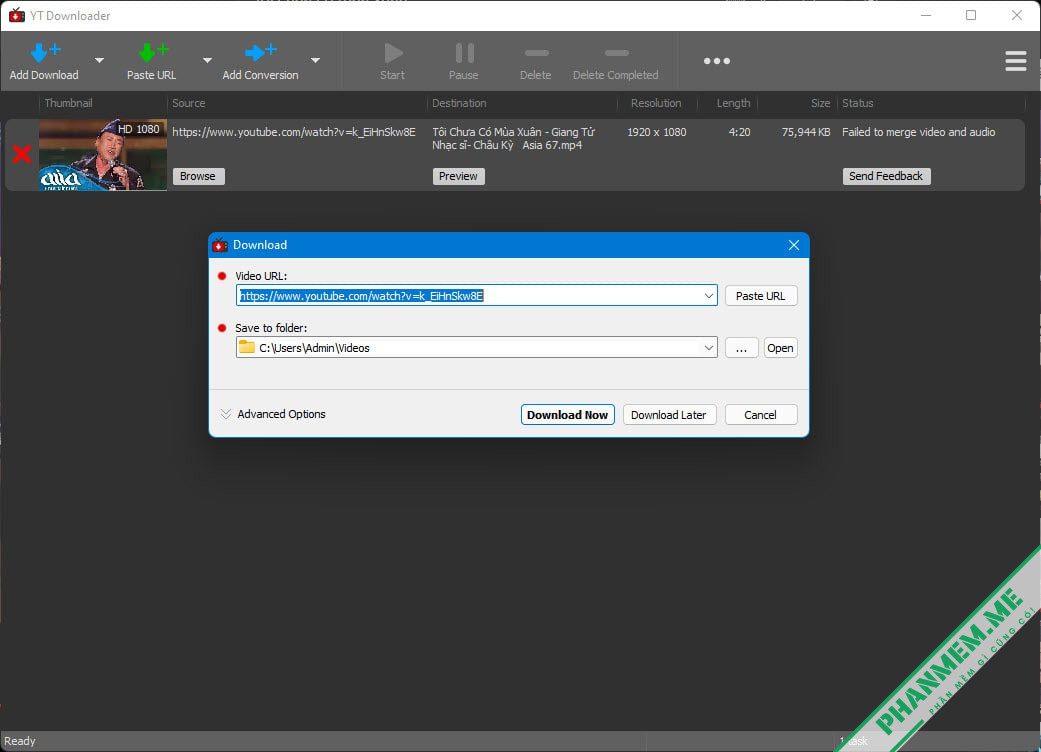Click the folder icon in the save path field
Viewport: 1041px width, 752px height.
click(x=247, y=347)
